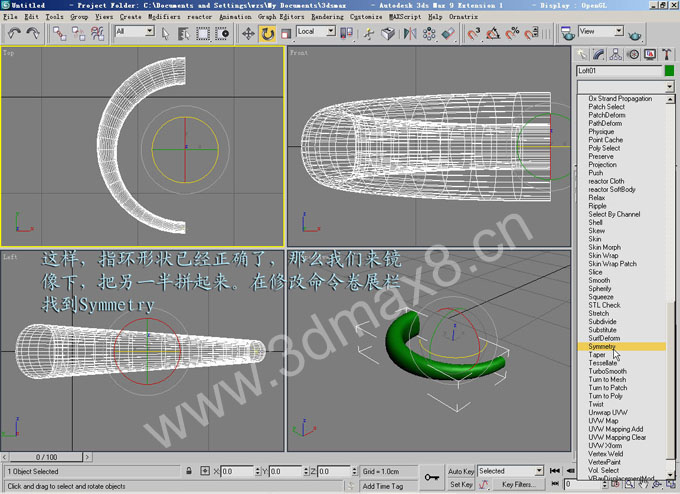The image size is (680, 494).
Task: Switch to the Modify panel tab
Action: (598, 55)
